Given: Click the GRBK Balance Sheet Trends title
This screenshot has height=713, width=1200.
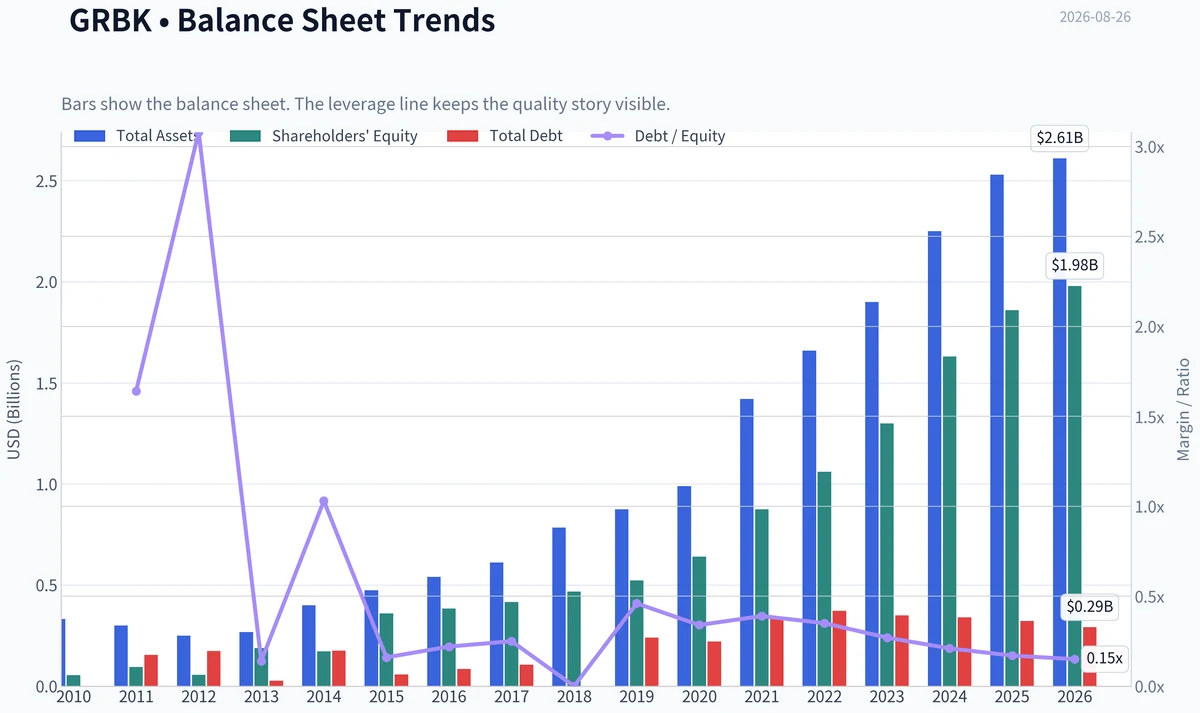Looking at the screenshot, I should pyautogui.click(x=282, y=19).
